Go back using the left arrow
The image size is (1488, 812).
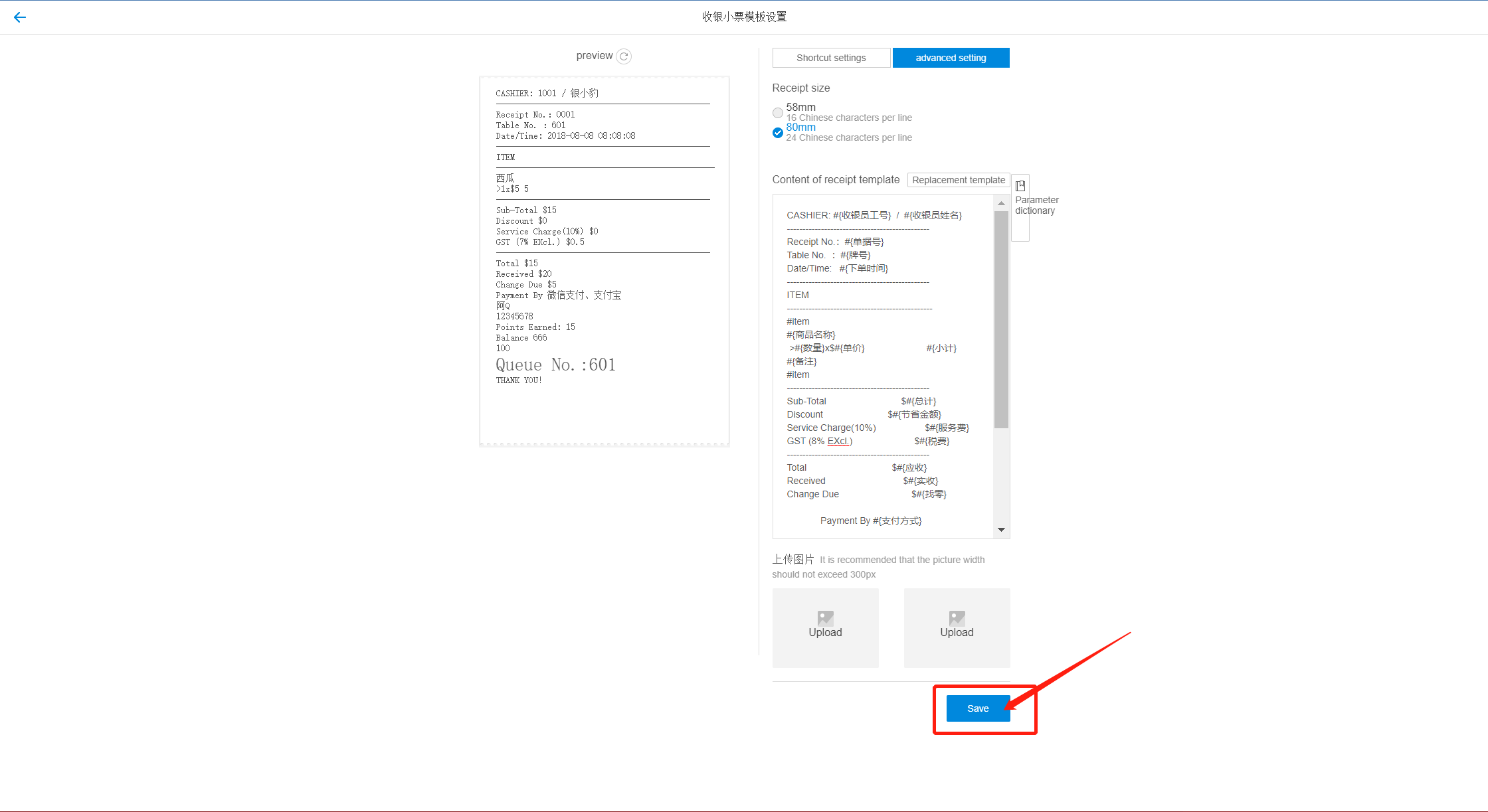[20, 17]
